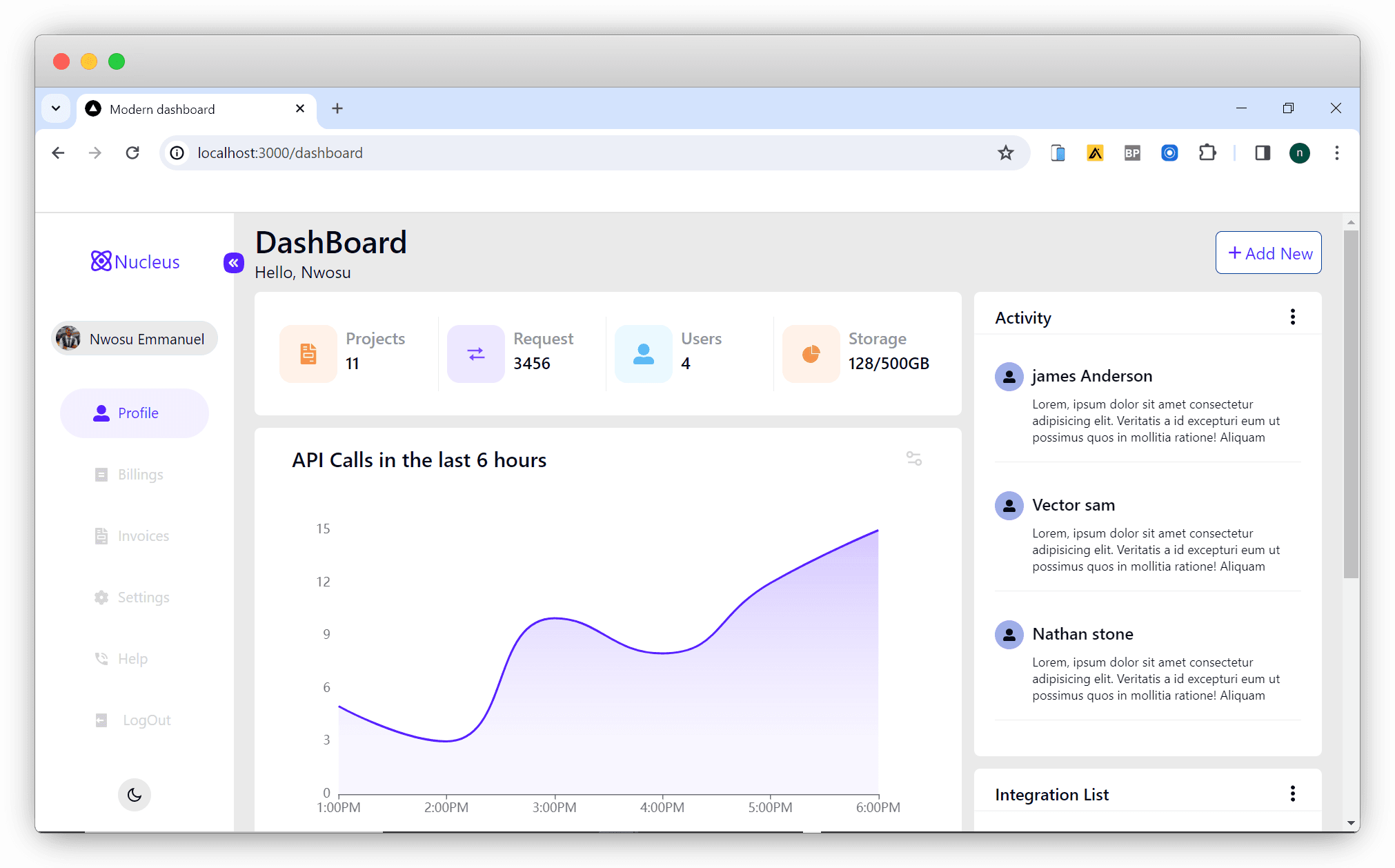
Task: Click the orange Storage pie chart icon
Action: click(x=811, y=354)
